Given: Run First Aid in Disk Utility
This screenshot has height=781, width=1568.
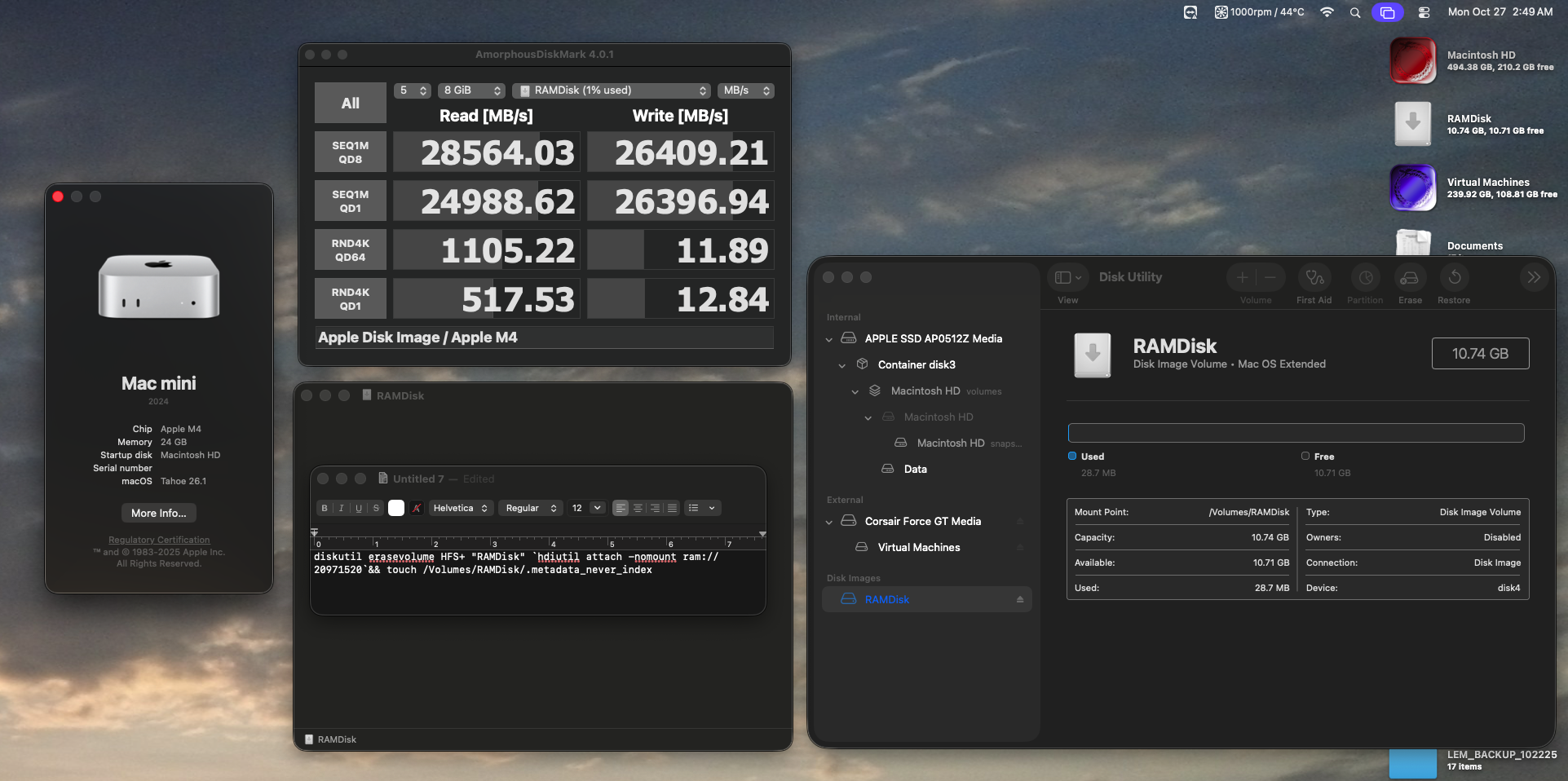Looking at the screenshot, I should tap(1314, 278).
